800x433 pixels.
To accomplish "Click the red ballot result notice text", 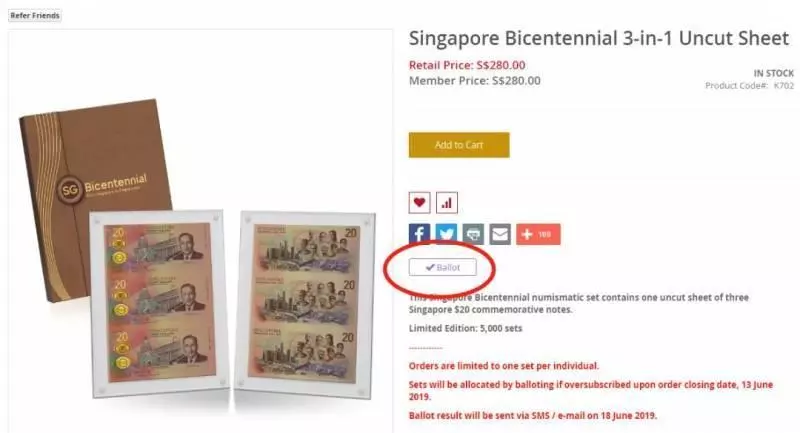I will point(533,416).
